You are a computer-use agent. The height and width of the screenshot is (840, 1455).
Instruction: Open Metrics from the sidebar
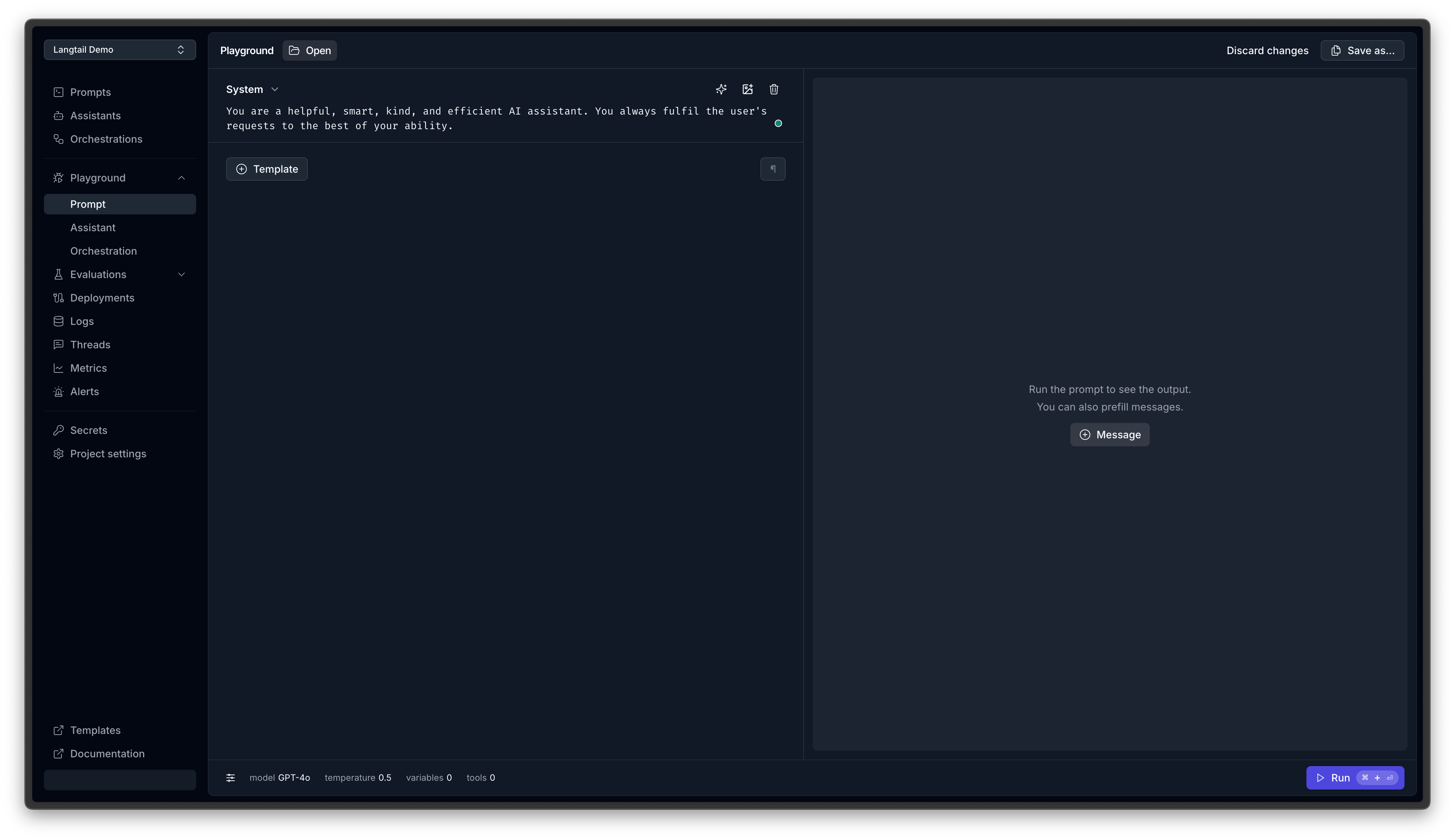(x=88, y=368)
